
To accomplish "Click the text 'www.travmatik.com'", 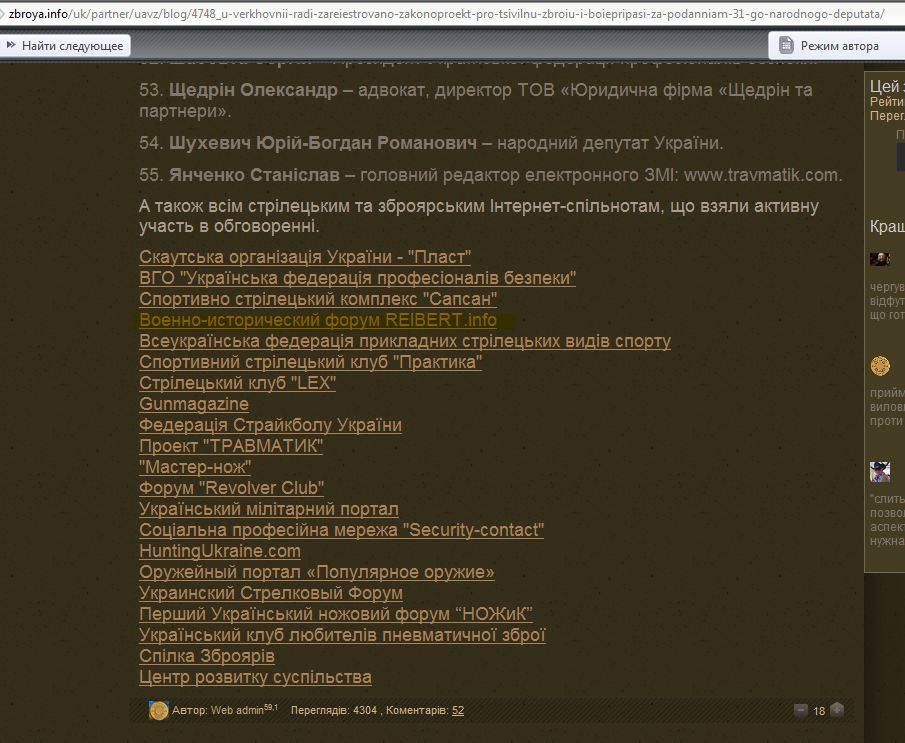I will pyautogui.click(x=761, y=175).
